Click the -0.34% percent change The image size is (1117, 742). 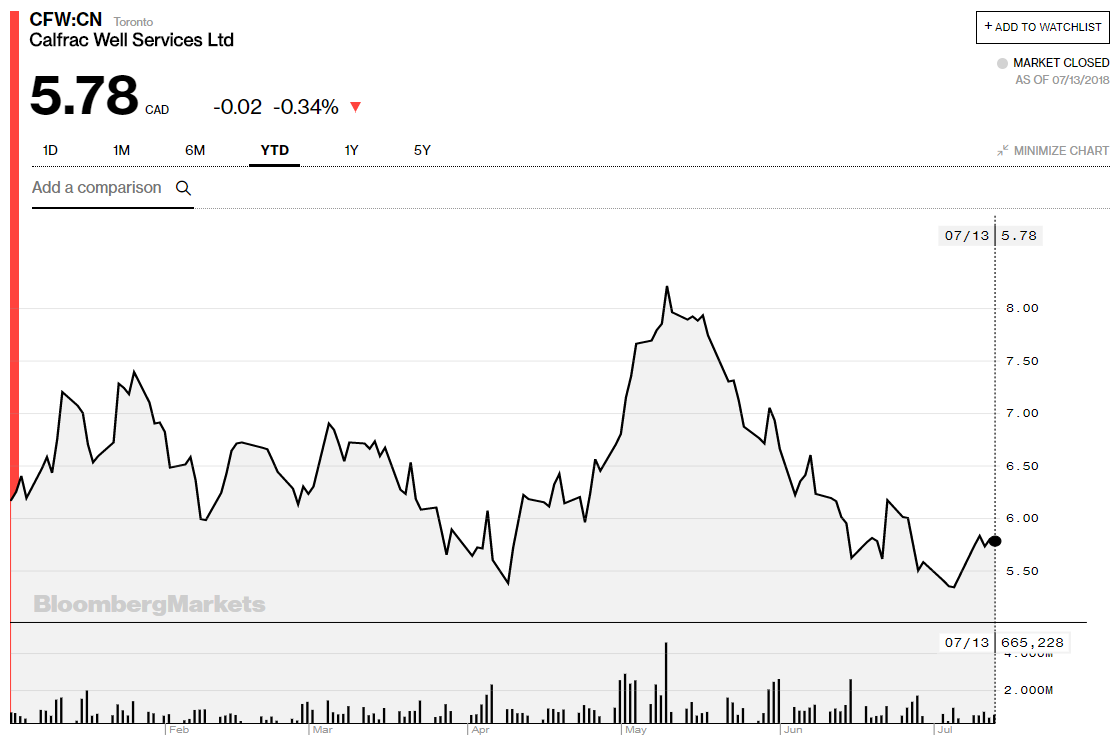point(306,107)
